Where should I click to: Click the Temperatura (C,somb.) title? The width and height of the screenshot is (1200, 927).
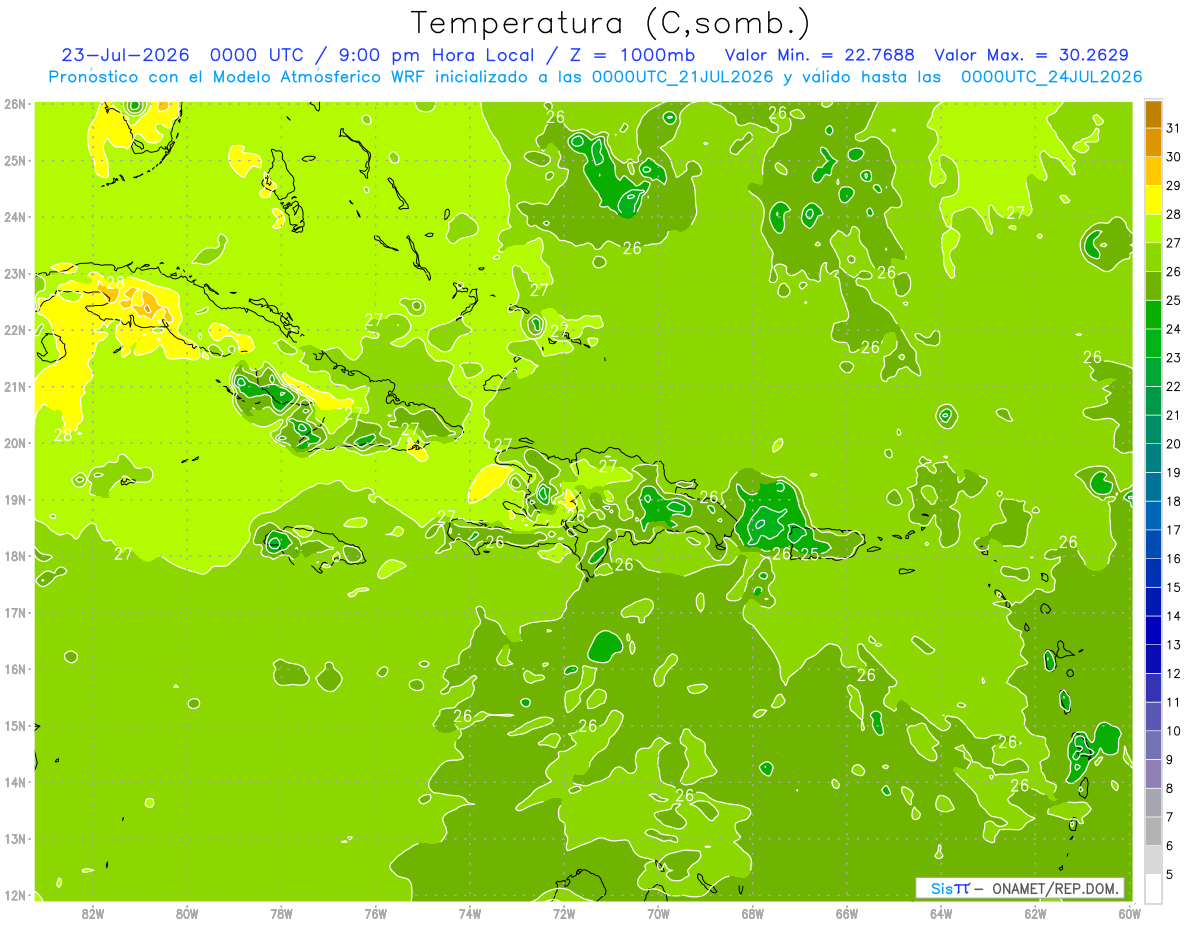(x=611, y=23)
